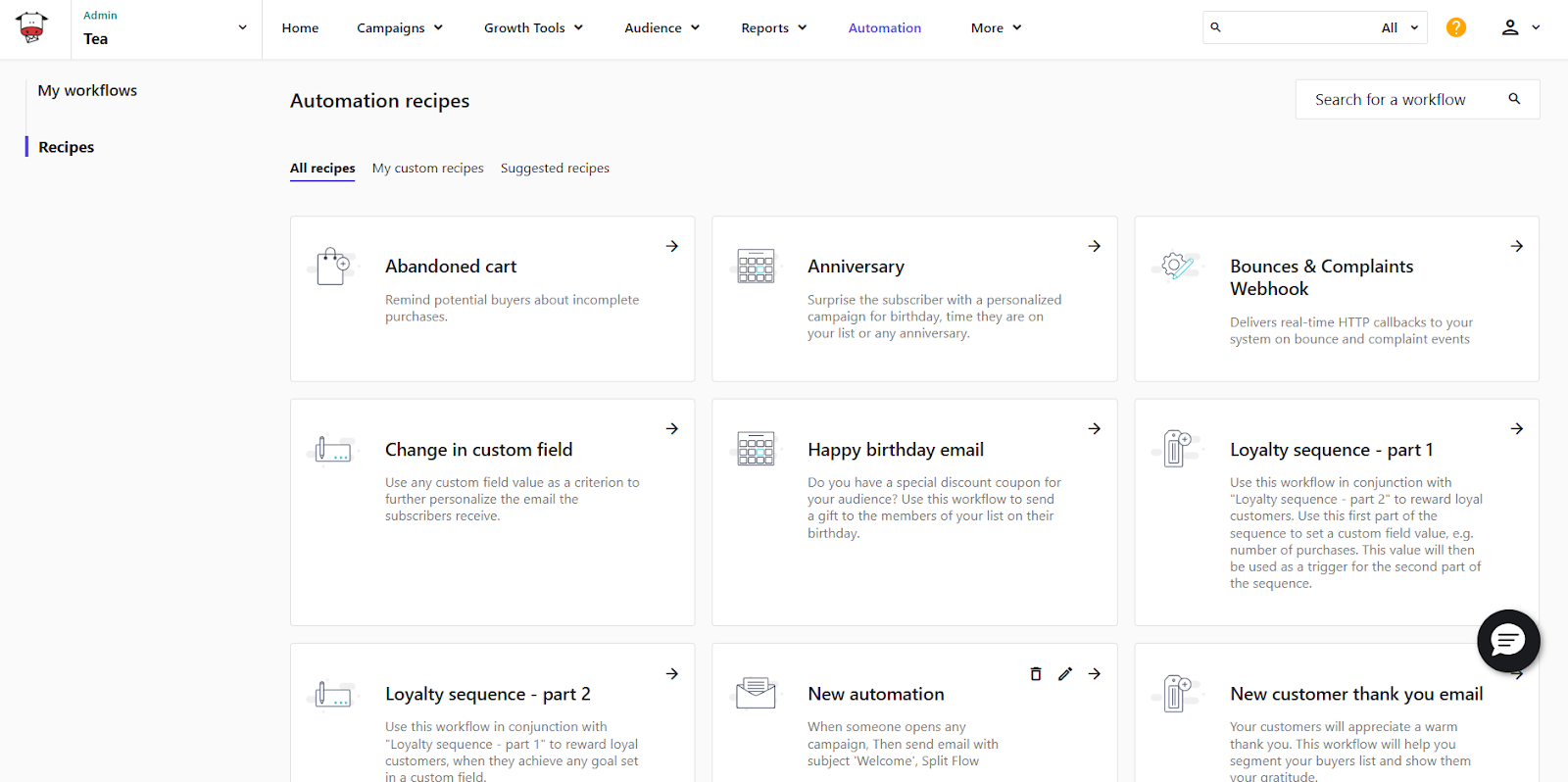Open the Change in custom field recipe
The width and height of the screenshot is (1568, 782).
[478, 450]
